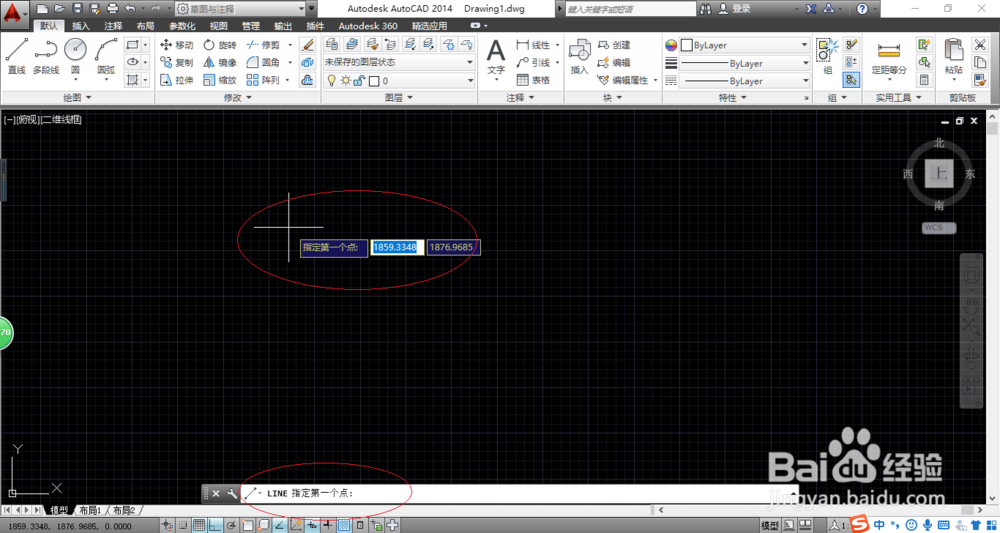The height and width of the screenshot is (533, 1000).
Task: Toggle ortho mode in status bar
Action: click(215, 526)
